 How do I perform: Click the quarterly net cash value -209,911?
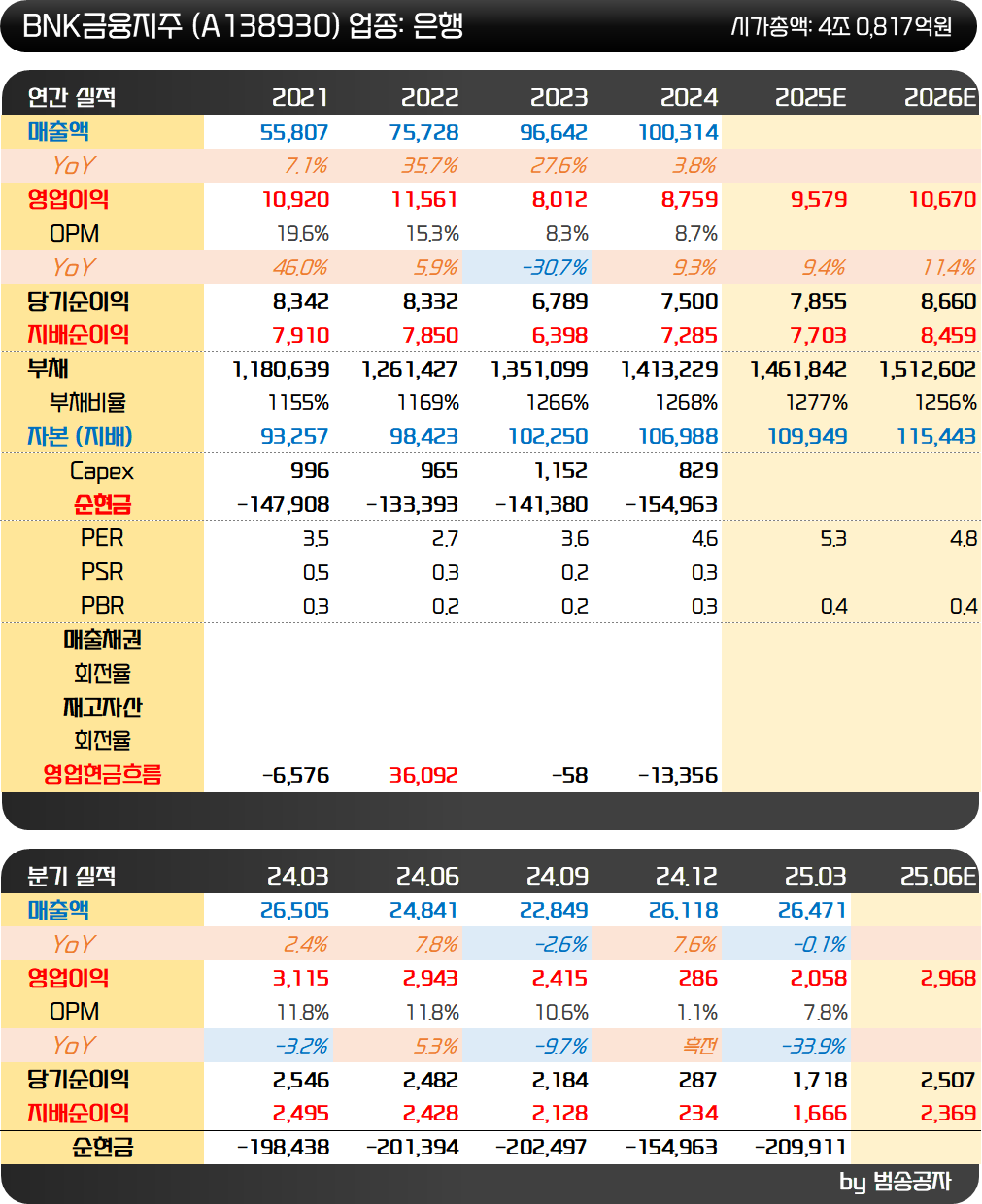click(x=800, y=1148)
